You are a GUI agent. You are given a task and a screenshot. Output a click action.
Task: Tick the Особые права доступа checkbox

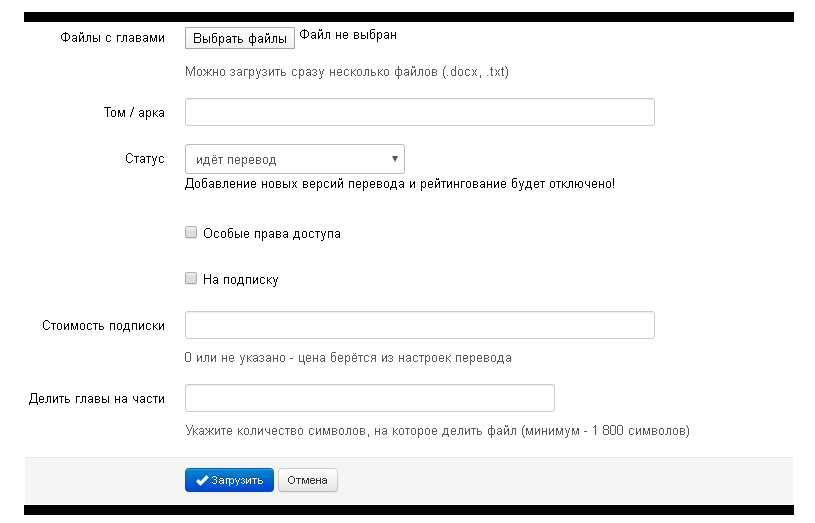coord(191,233)
